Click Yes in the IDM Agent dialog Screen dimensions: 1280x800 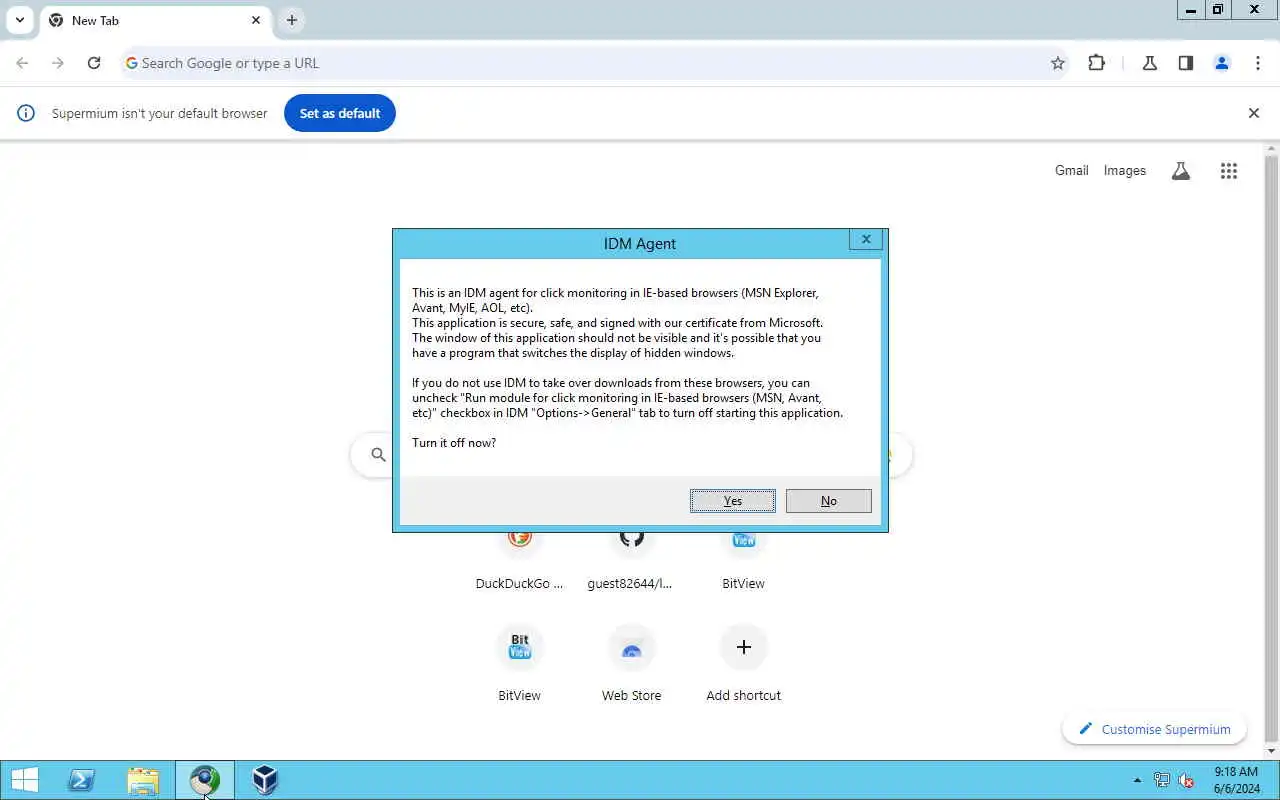tap(733, 501)
